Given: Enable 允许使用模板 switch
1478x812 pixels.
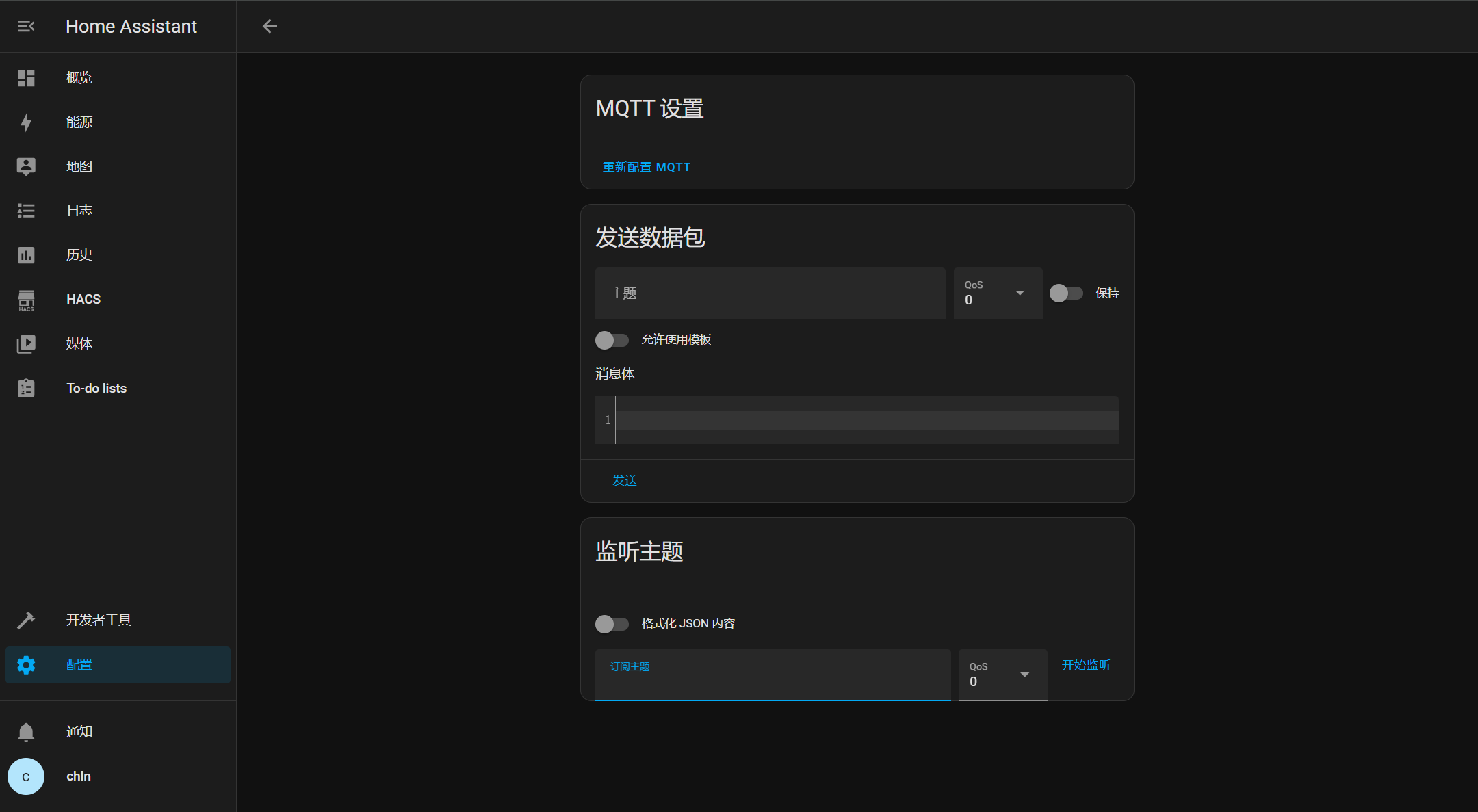Looking at the screenshot, I should click(612, 340).
